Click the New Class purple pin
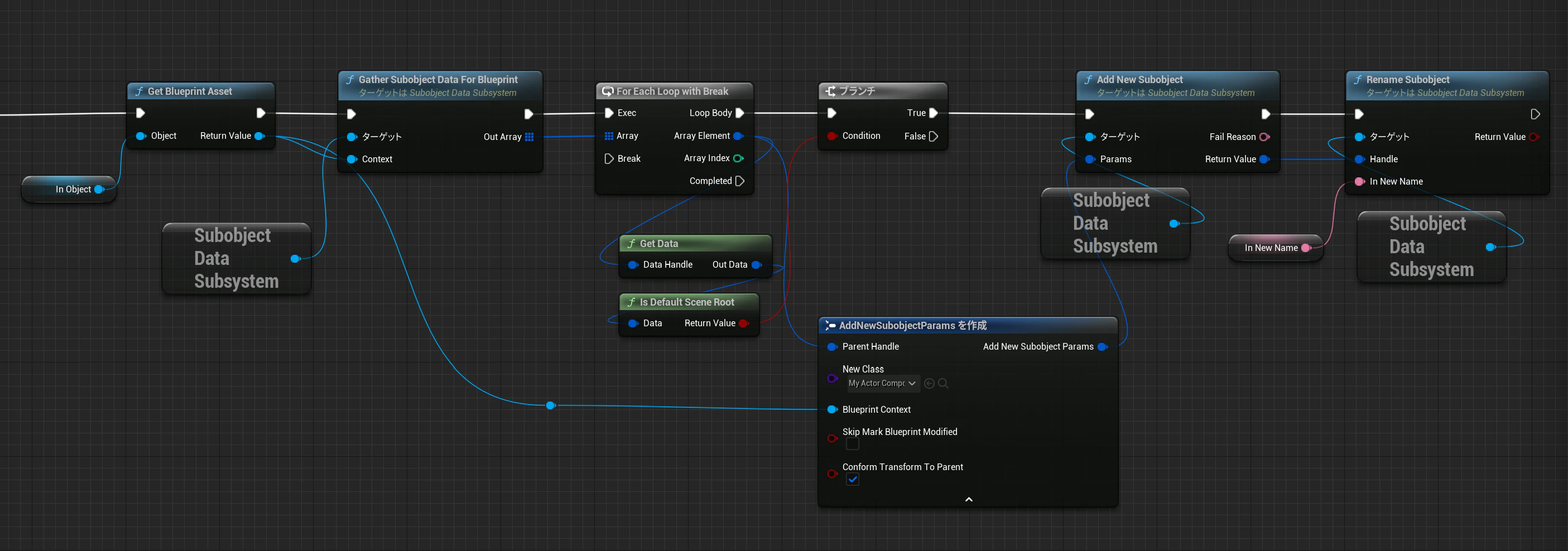1568x551 pixels. 832,378
